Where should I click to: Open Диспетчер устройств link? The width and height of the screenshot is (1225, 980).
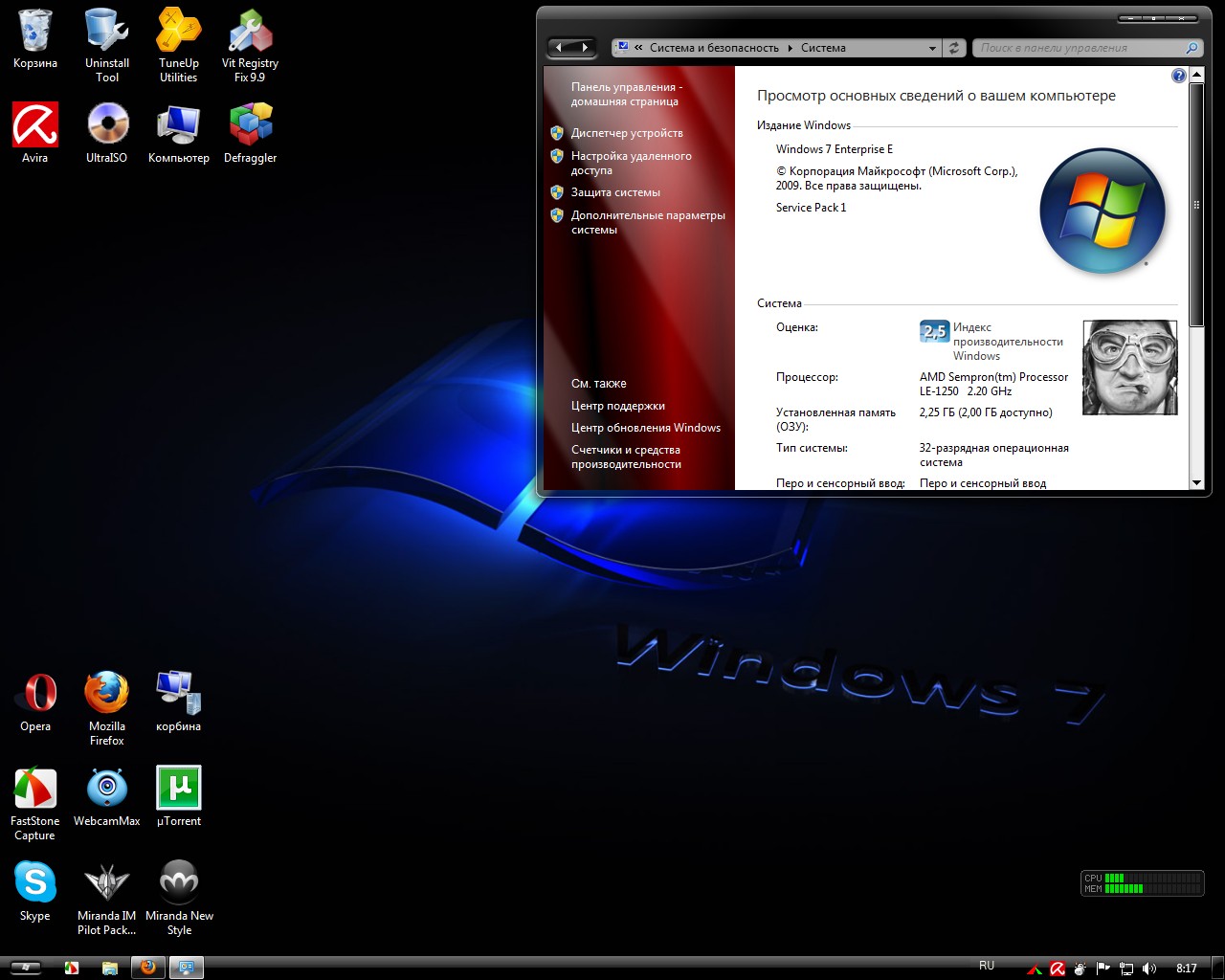tap(627, 133)
